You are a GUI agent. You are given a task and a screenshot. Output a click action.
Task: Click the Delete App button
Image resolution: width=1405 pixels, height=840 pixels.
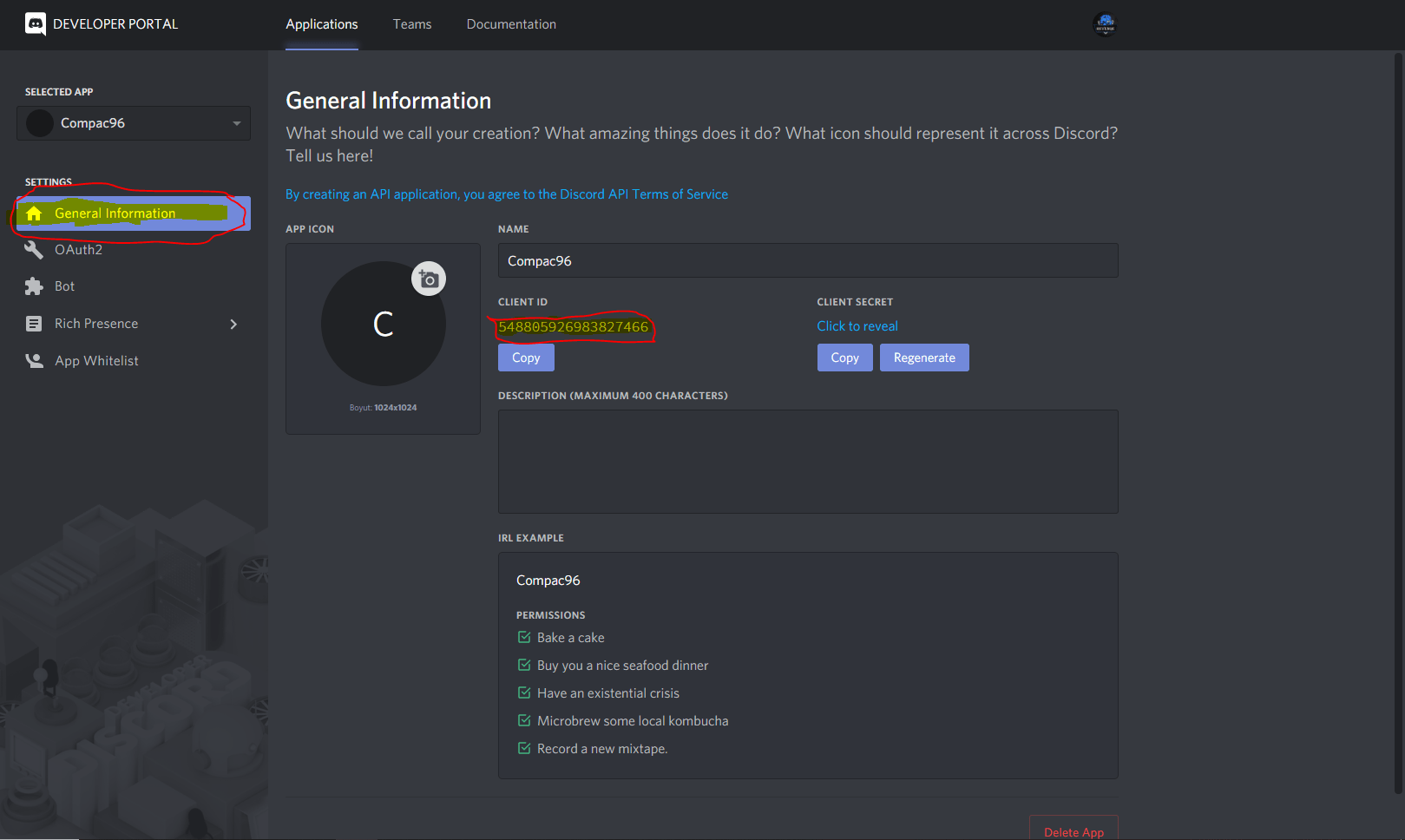click(1073, 830)
